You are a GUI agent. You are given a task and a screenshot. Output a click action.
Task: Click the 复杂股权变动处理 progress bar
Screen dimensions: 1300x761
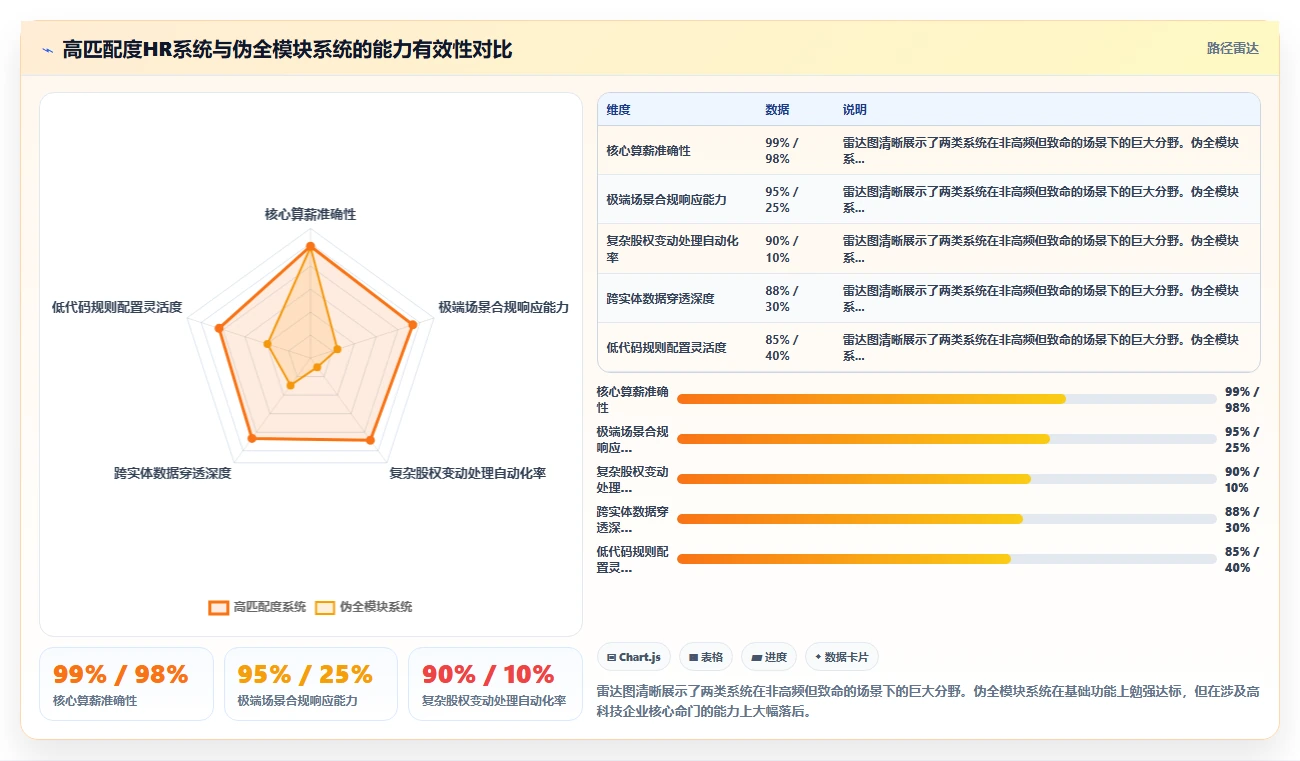click(946, 479)
